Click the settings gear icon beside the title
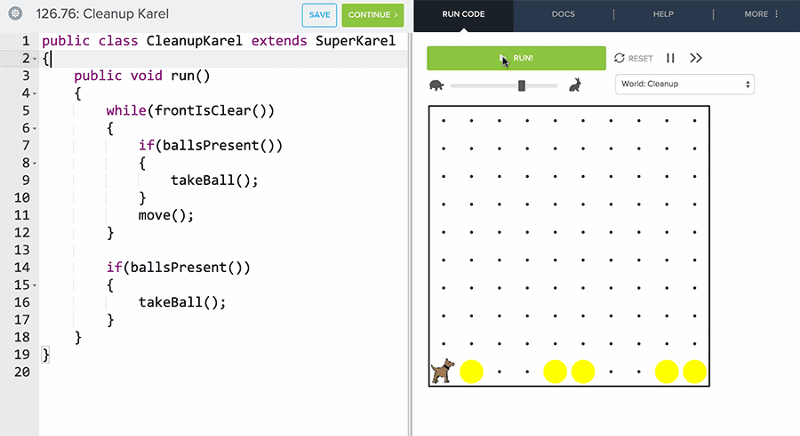The image size is (800, 436). pos(15,14)
